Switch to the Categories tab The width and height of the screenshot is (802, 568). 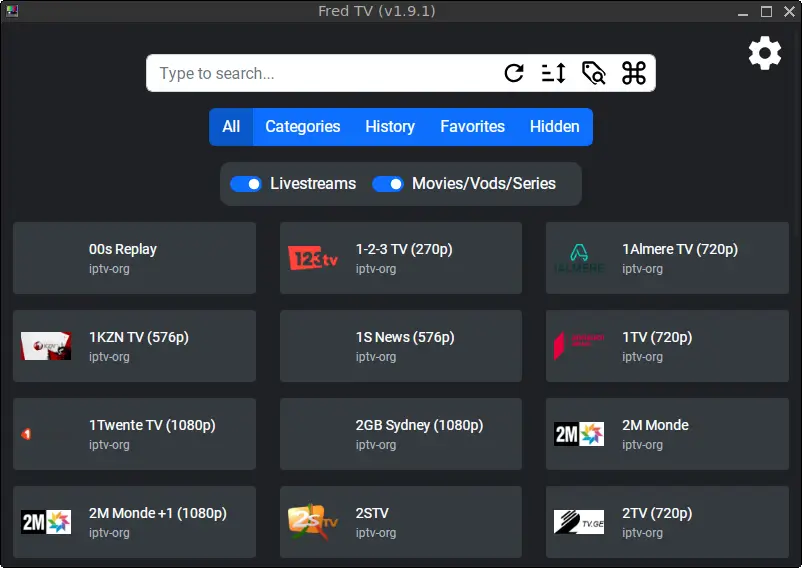(x=303, y=127)
